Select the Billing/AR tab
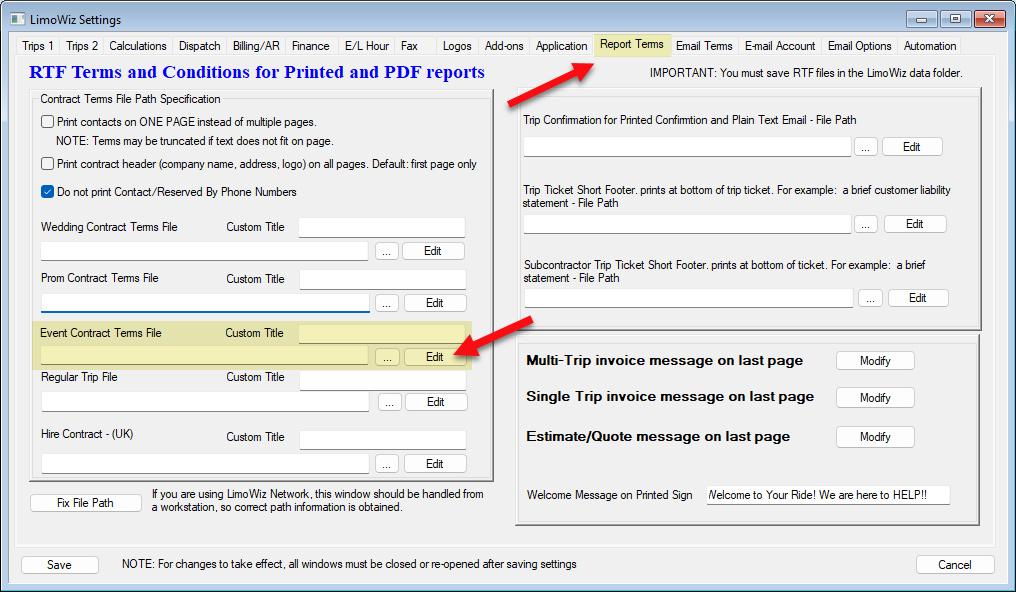1016x592 pixels. tap(256, 46)
